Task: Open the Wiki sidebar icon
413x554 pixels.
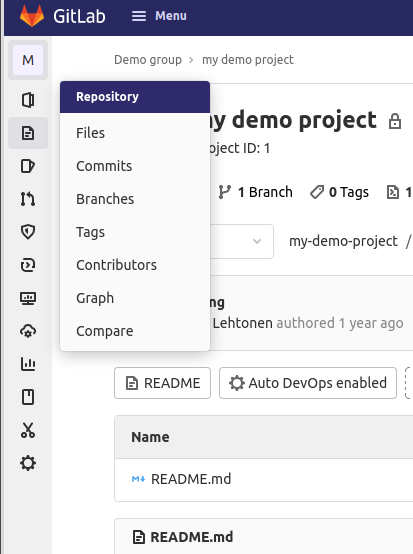Action: click(28, 397)
